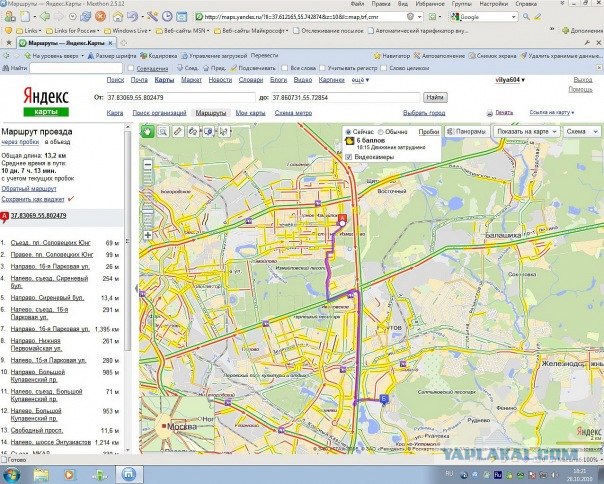Open the Схема map type dropdown
The width and height of the screenshot is (604, 484).
[x=582, y=131]
